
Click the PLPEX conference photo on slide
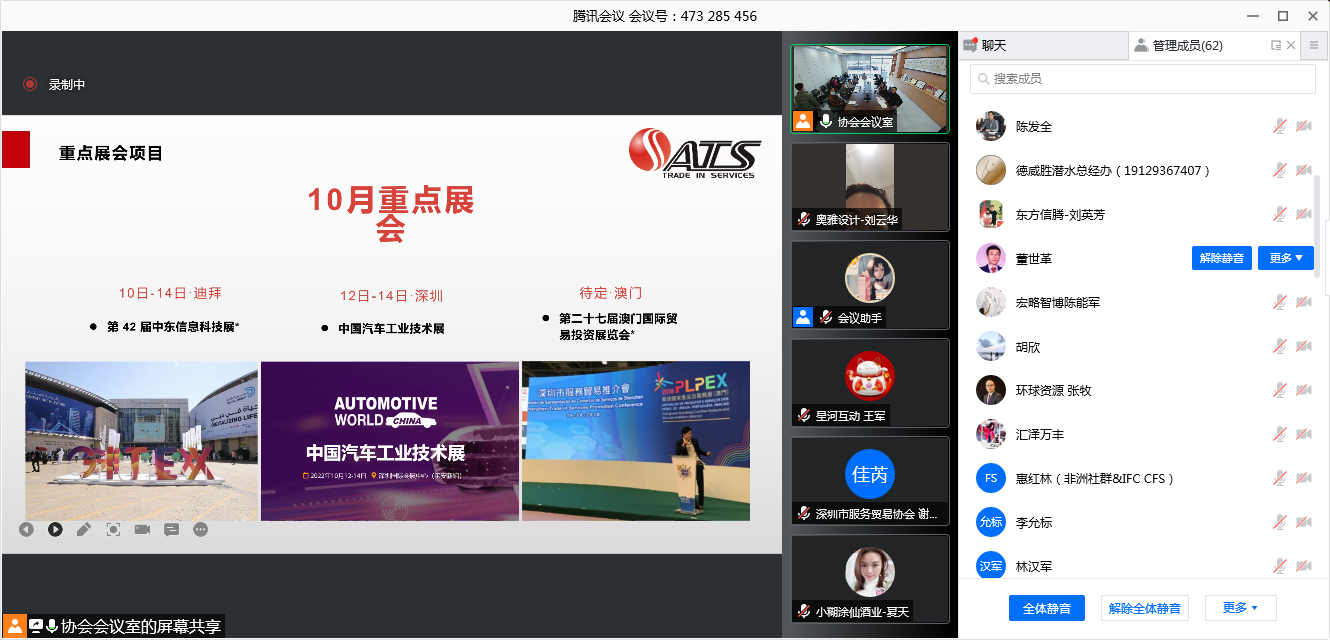[x=636, y=441]
